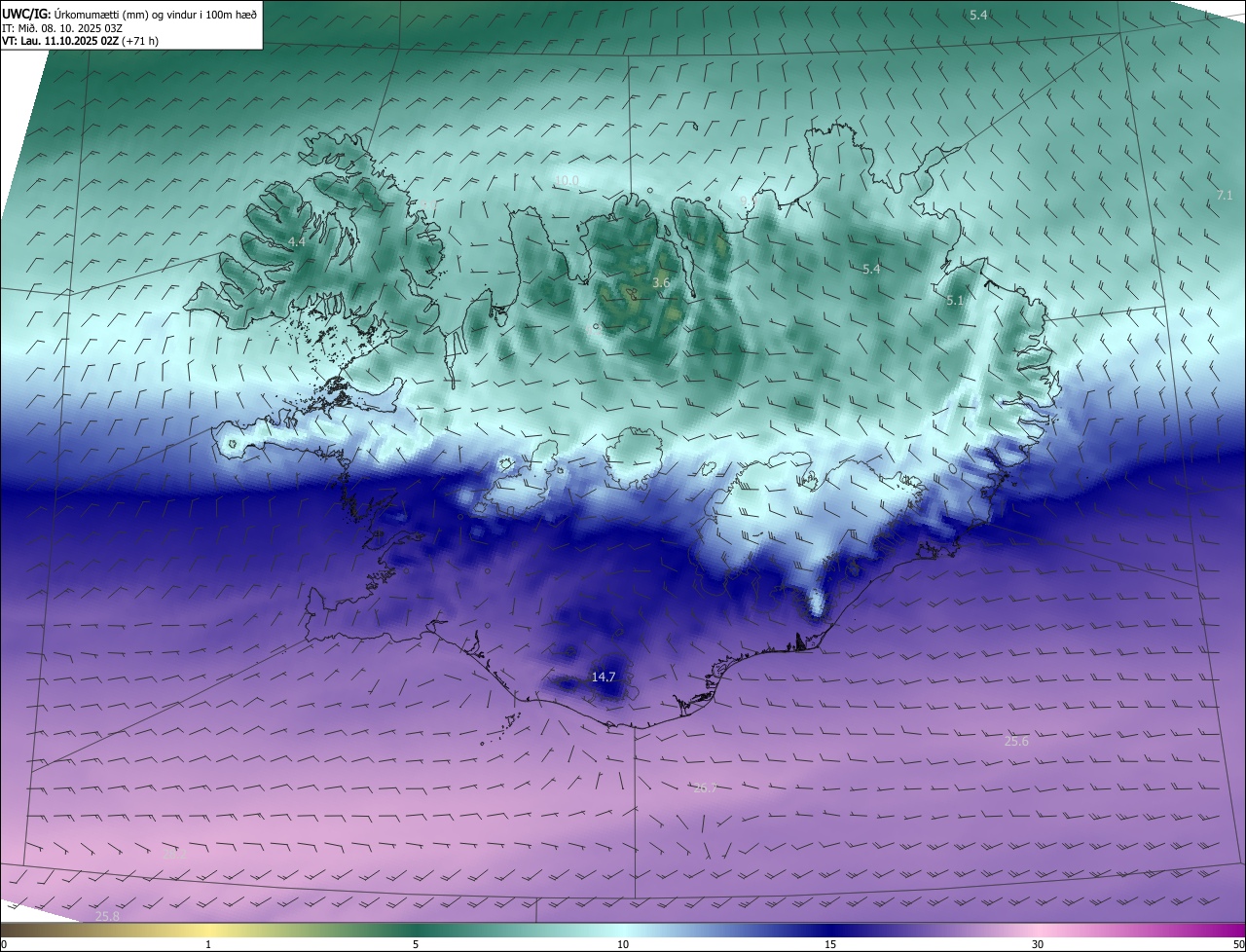Click the 10.0 value label on the map

[567, 181]
